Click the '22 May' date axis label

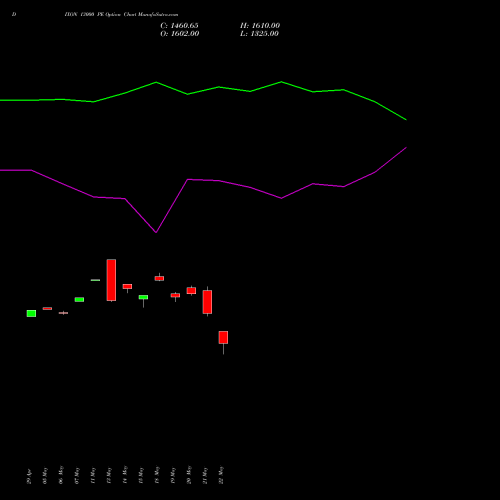click(x=221, y=475)
